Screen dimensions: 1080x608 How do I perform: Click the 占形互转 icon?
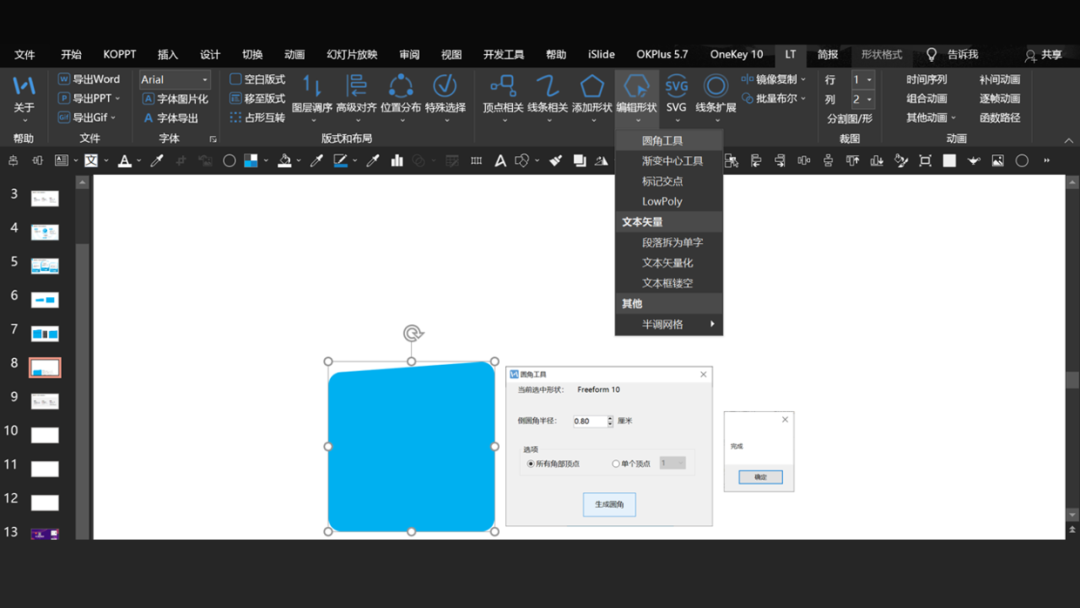tap(236, 118)
